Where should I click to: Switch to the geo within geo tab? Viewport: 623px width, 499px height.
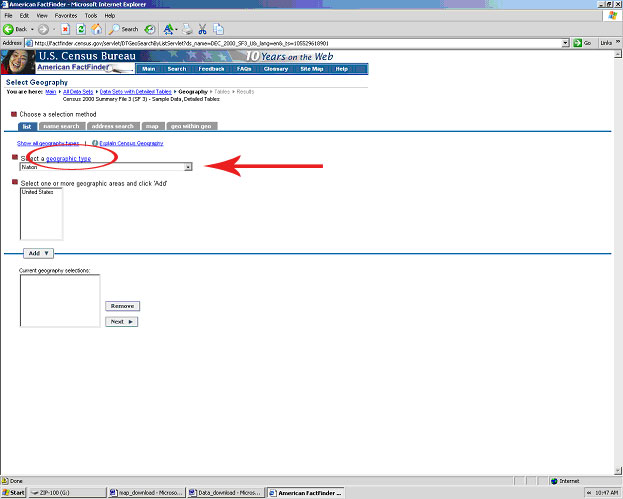click(192, 126)
